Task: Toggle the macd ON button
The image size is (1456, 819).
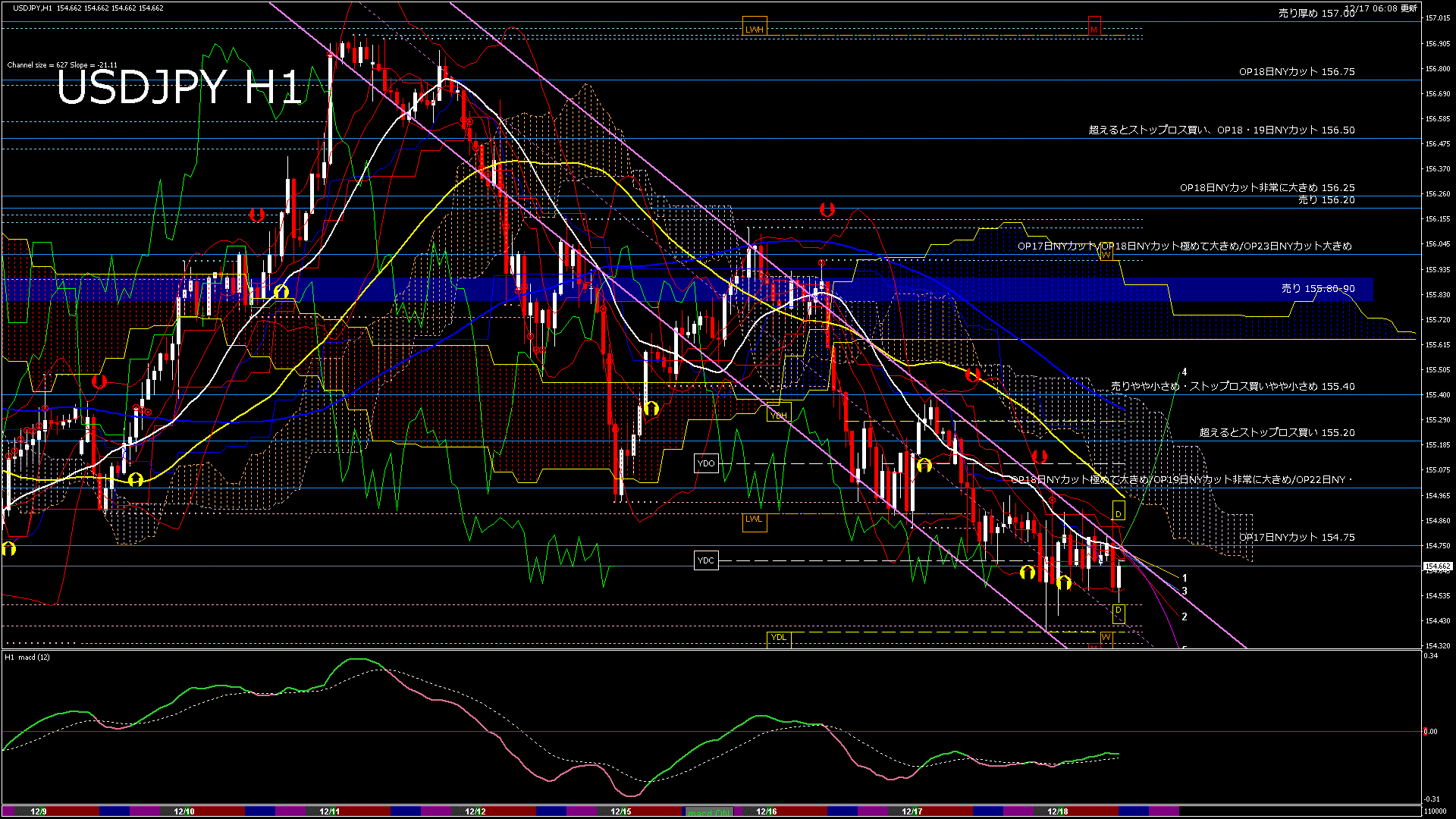Action: 708,812
